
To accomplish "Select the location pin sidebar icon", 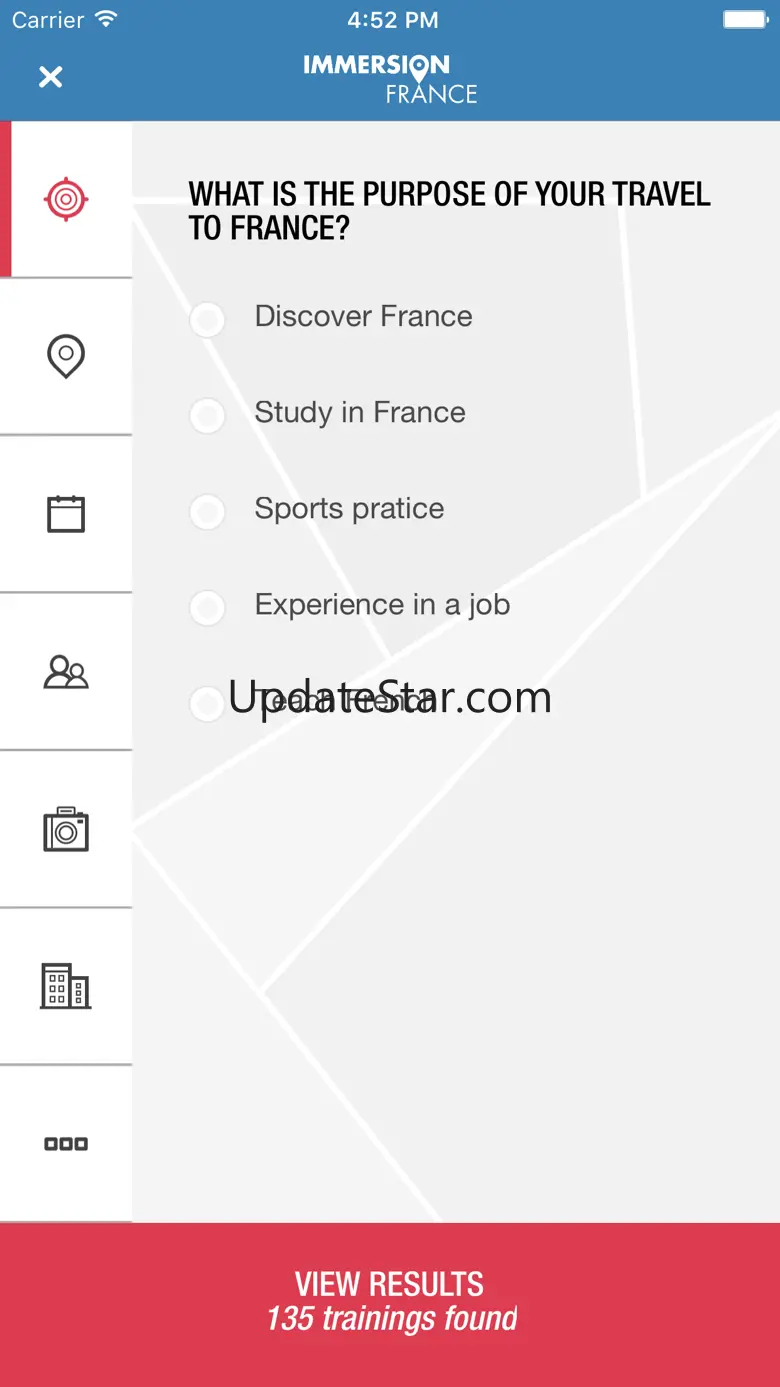I will click(66, 356).
